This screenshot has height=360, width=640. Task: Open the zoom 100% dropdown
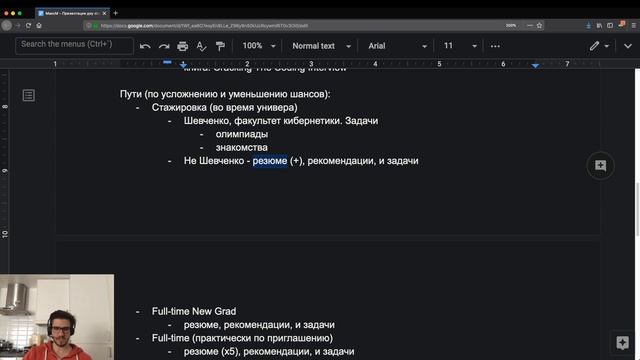pos(259,46)
